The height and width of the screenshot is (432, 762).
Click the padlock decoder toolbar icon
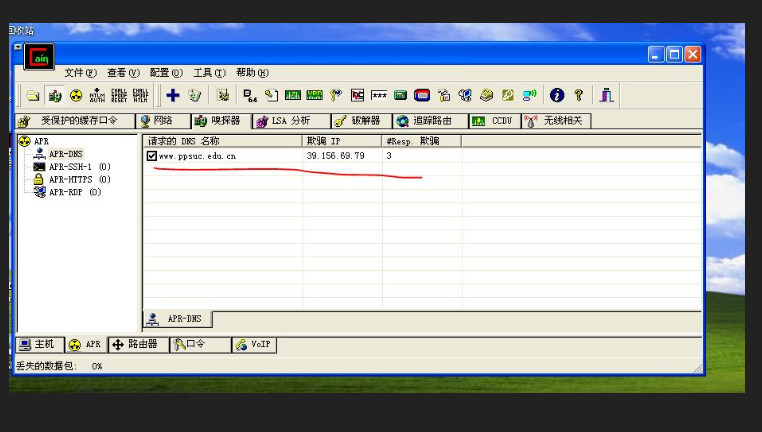click(444, 95)
